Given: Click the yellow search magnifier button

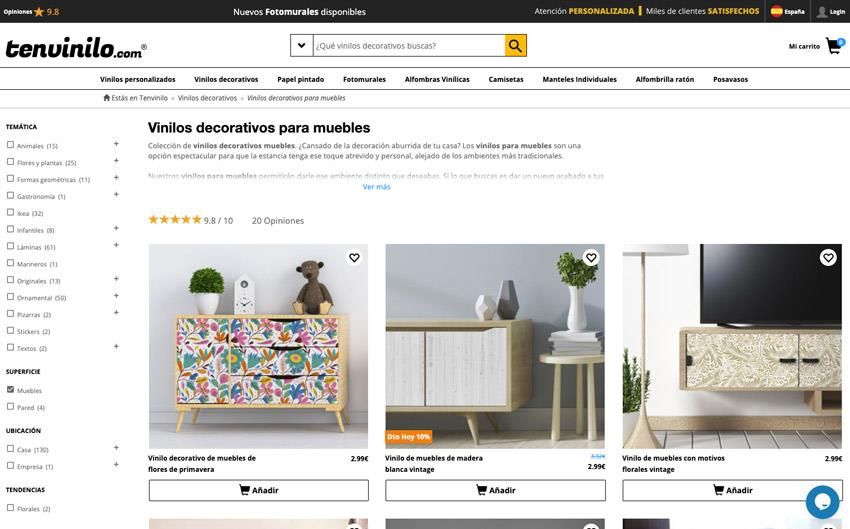Looking at the screenshot, I should [516, 46].
